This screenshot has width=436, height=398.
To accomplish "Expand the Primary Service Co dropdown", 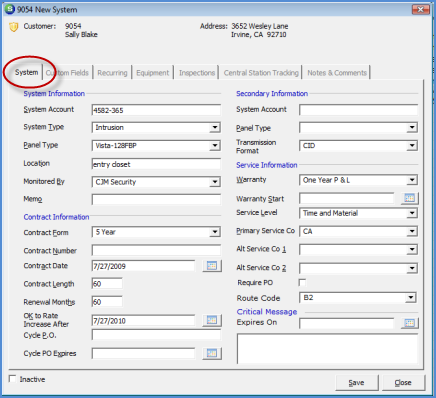I will pos(412,231).
